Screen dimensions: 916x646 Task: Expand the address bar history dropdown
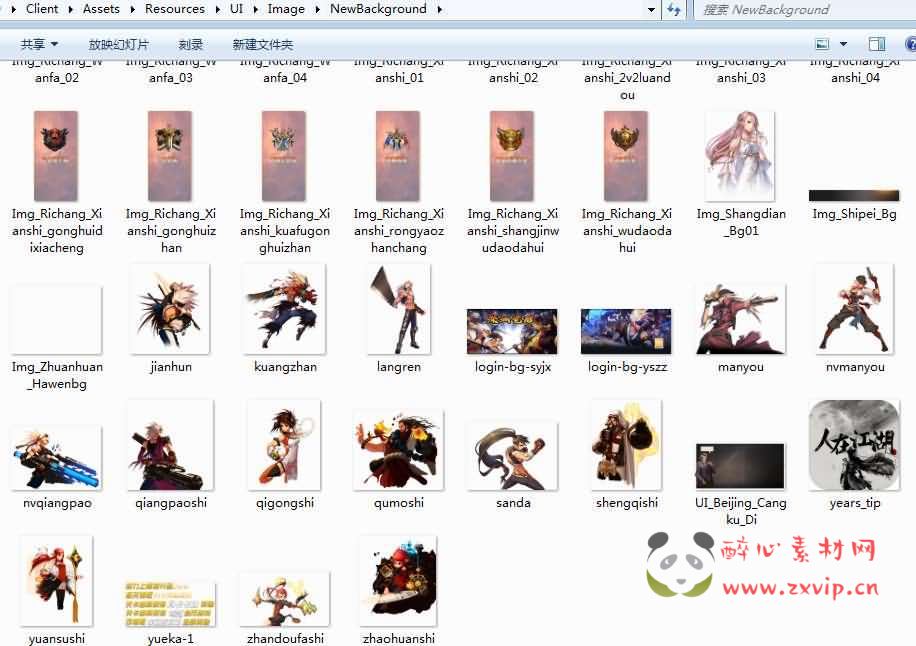click(652, 10)
